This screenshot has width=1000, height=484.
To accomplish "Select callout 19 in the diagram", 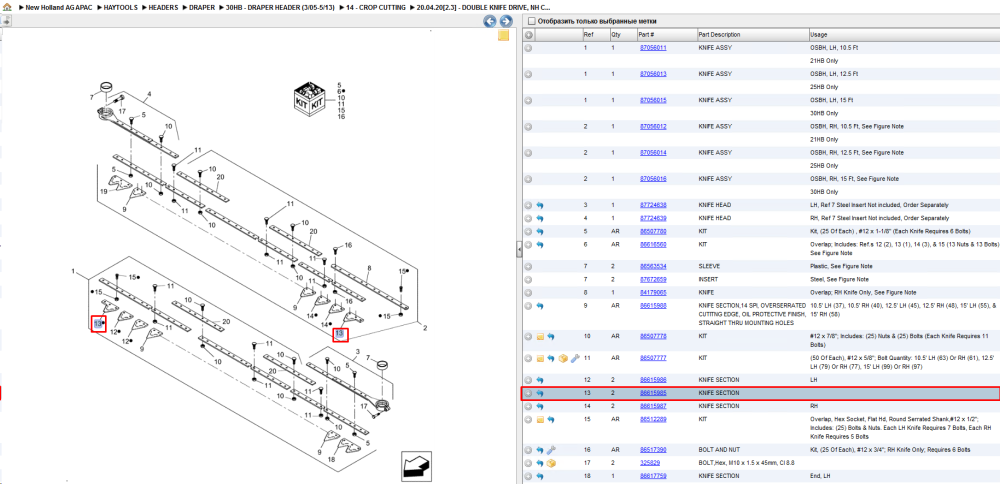I will tap(103, 192).
